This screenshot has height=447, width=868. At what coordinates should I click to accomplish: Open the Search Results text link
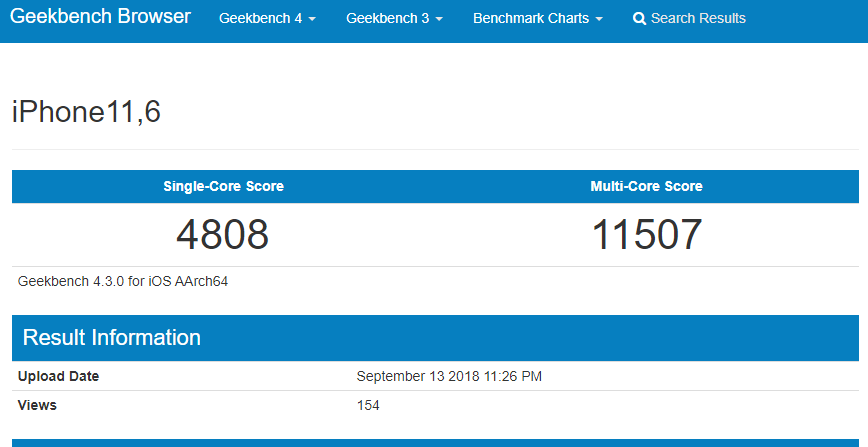(x=698, y=18)
